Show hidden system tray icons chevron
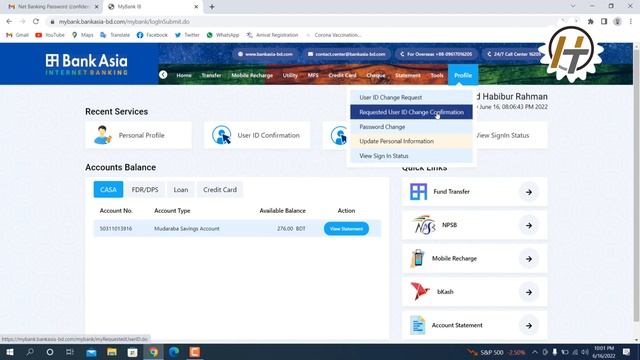Screen dimensions: 640x360 coord(534,352)
